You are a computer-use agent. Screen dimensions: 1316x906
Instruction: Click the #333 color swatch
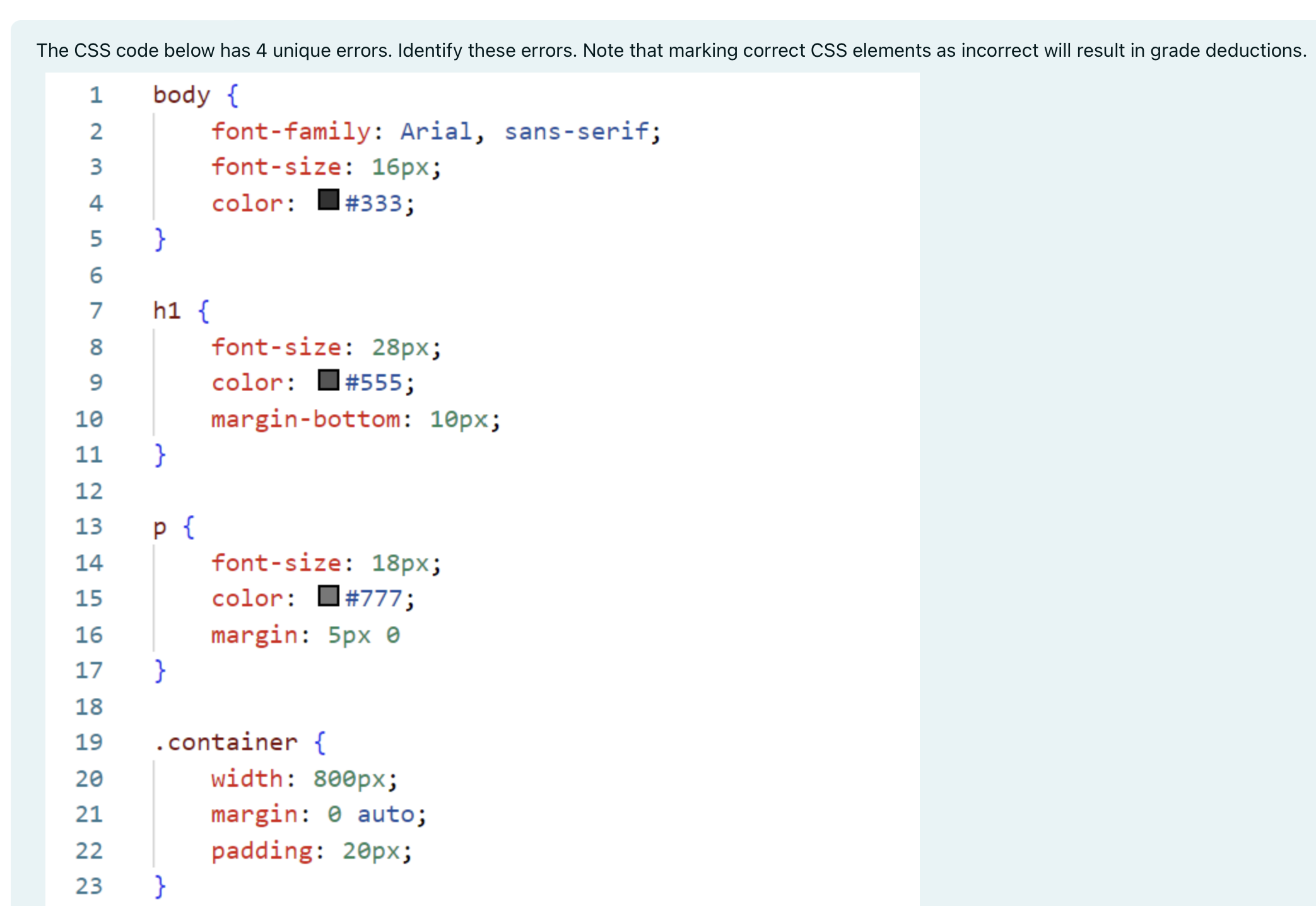tap(328, 200)
